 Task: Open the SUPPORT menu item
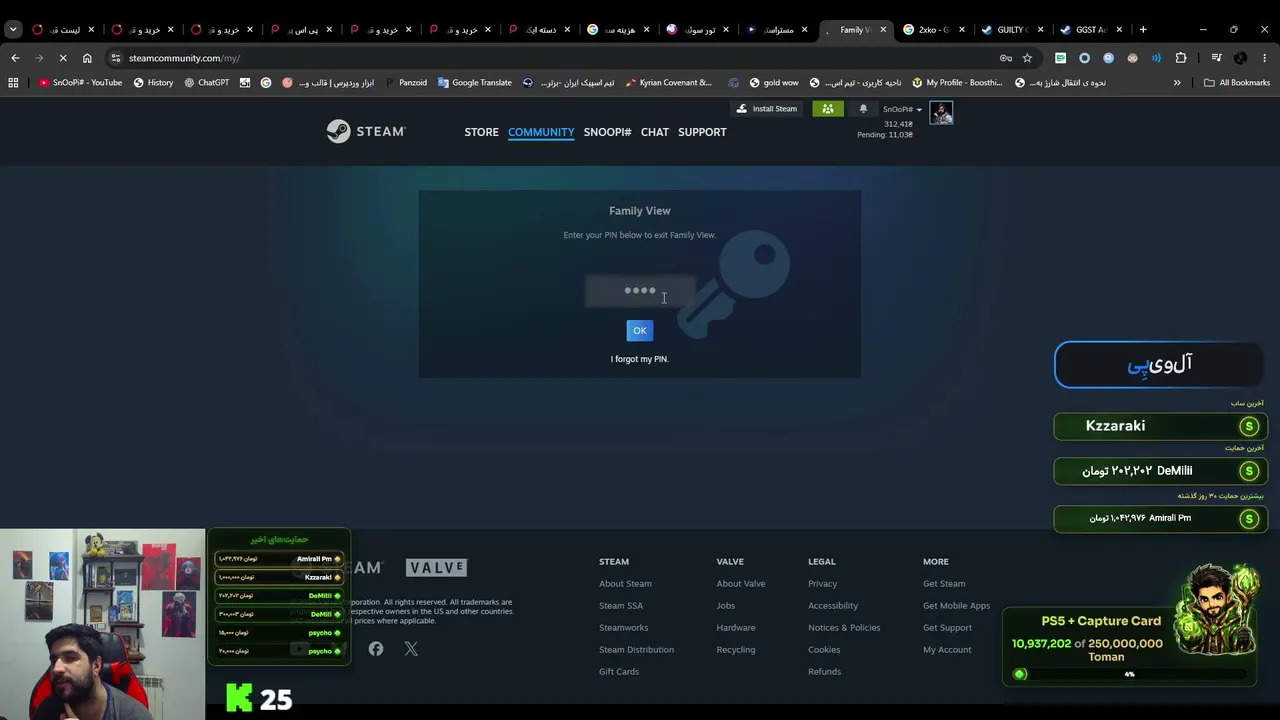point(702,132)
